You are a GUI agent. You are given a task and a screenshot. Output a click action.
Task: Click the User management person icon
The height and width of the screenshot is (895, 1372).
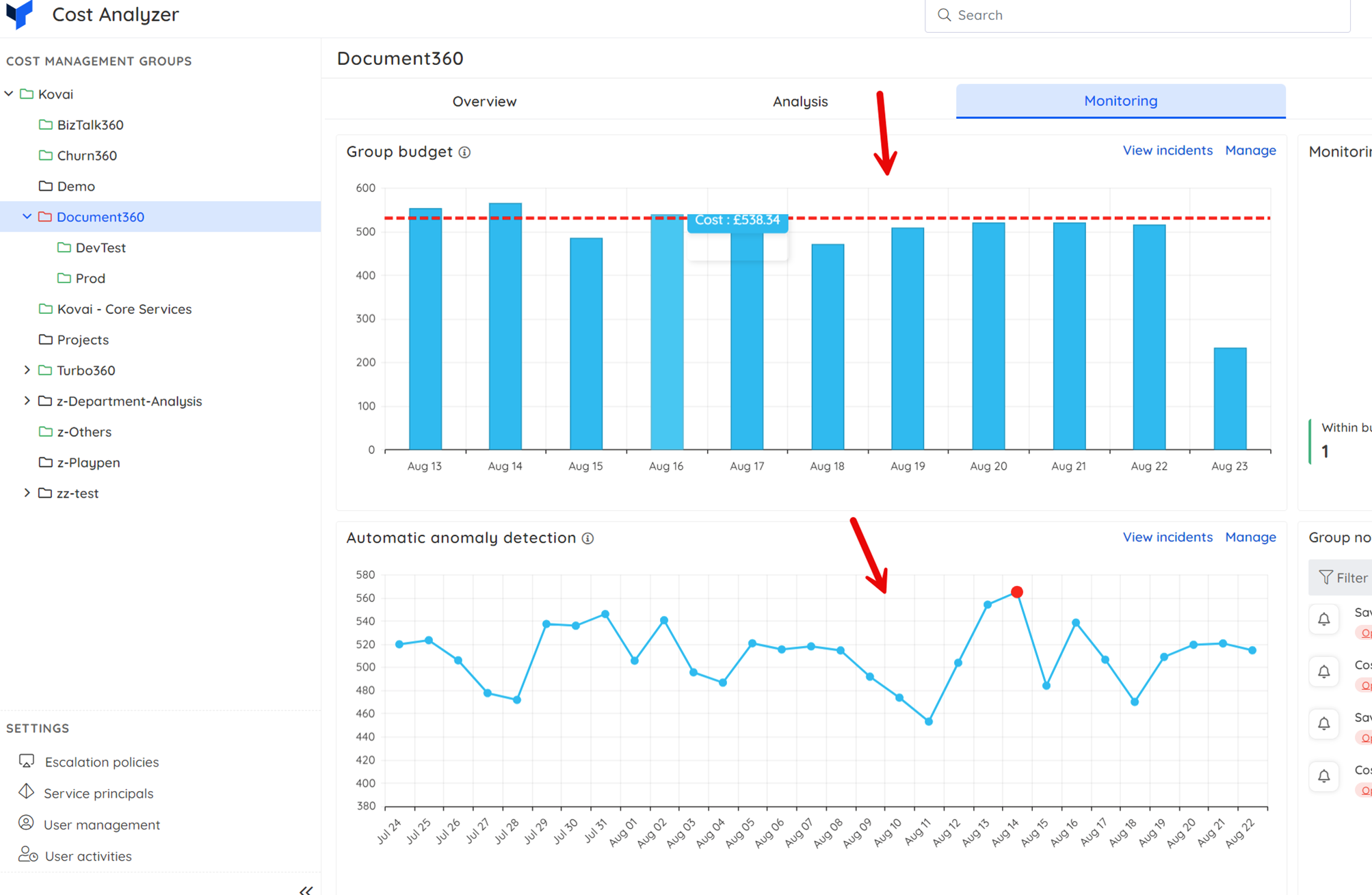pos(26,823)
